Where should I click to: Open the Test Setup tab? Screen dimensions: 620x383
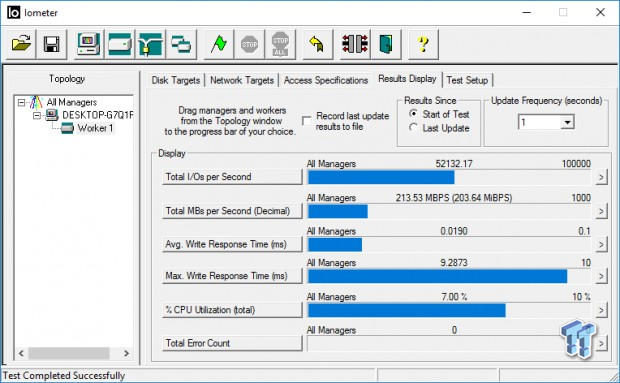pyautogui.click(x=467, y=80)
